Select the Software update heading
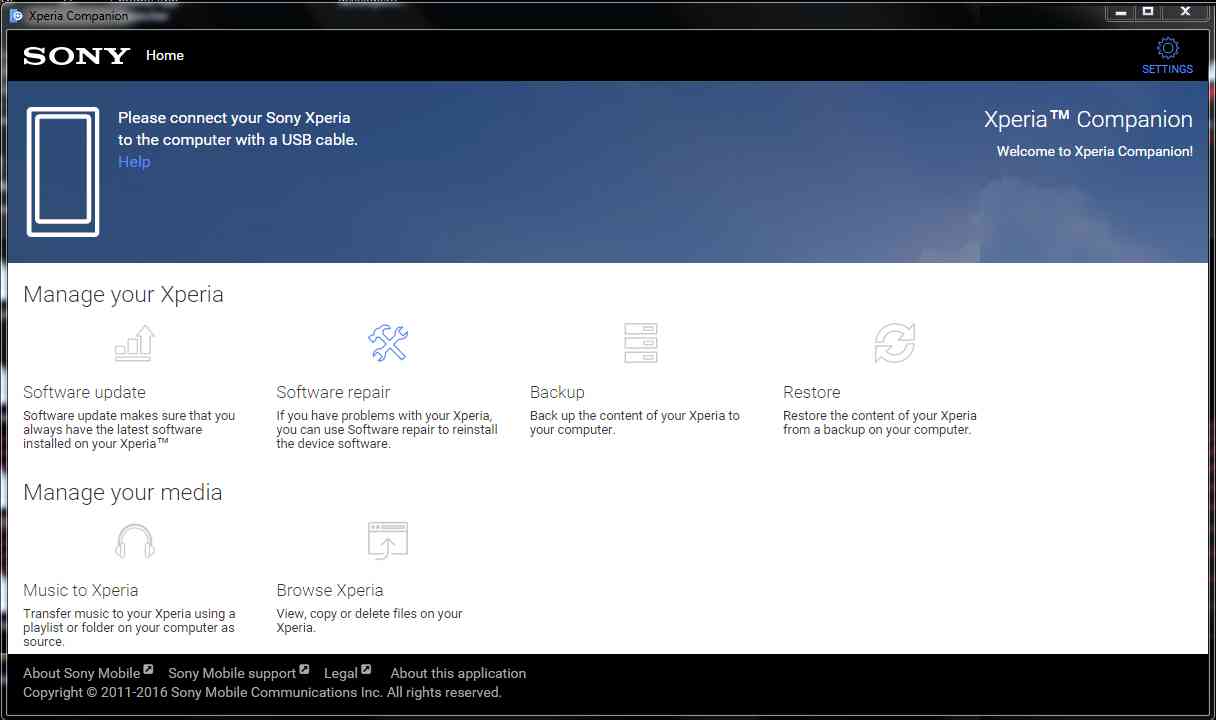 coord(84,392)
